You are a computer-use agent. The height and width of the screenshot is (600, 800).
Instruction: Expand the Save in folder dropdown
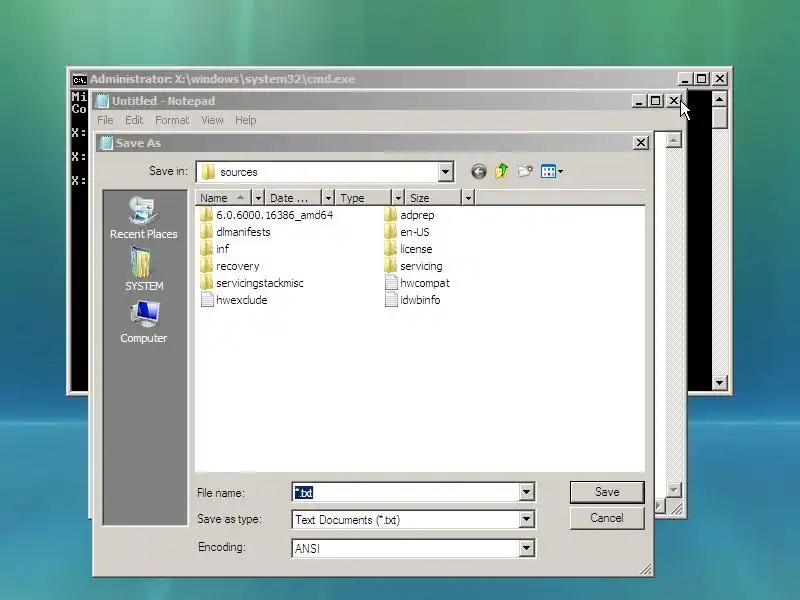coord(445,172)
